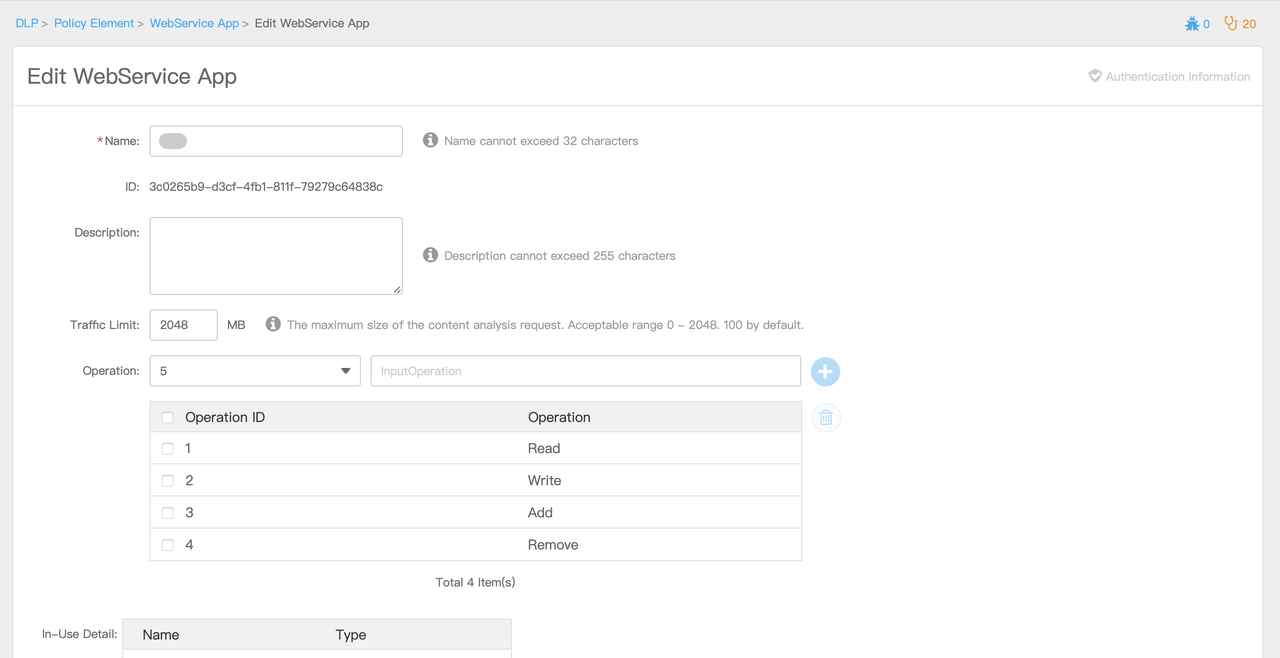This screenshot has height=658, width=1280.
Task: Click the Traffic Limit value field
Action: pyautogui.click(x=183, y=324)
